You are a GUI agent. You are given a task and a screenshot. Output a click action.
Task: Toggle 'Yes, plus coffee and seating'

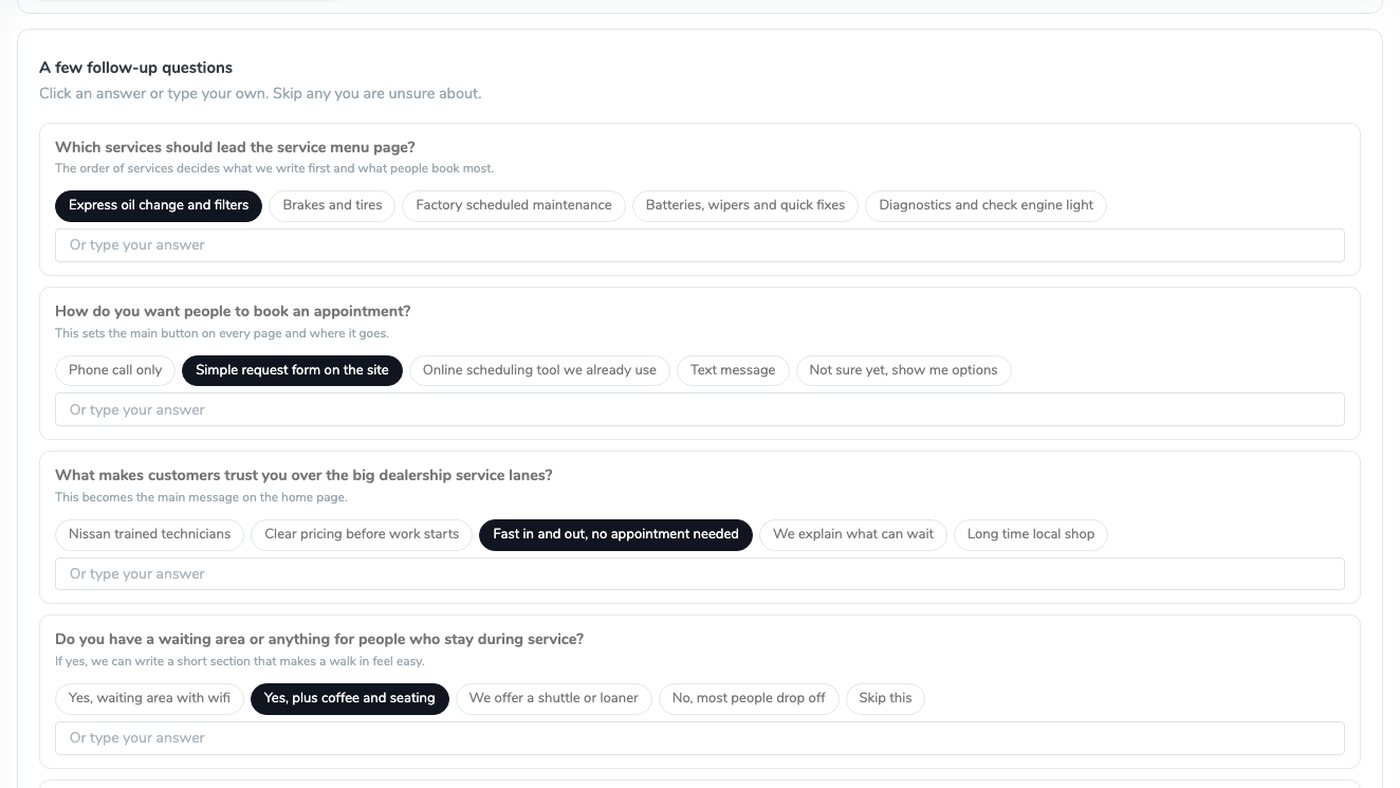pos(350,699)
